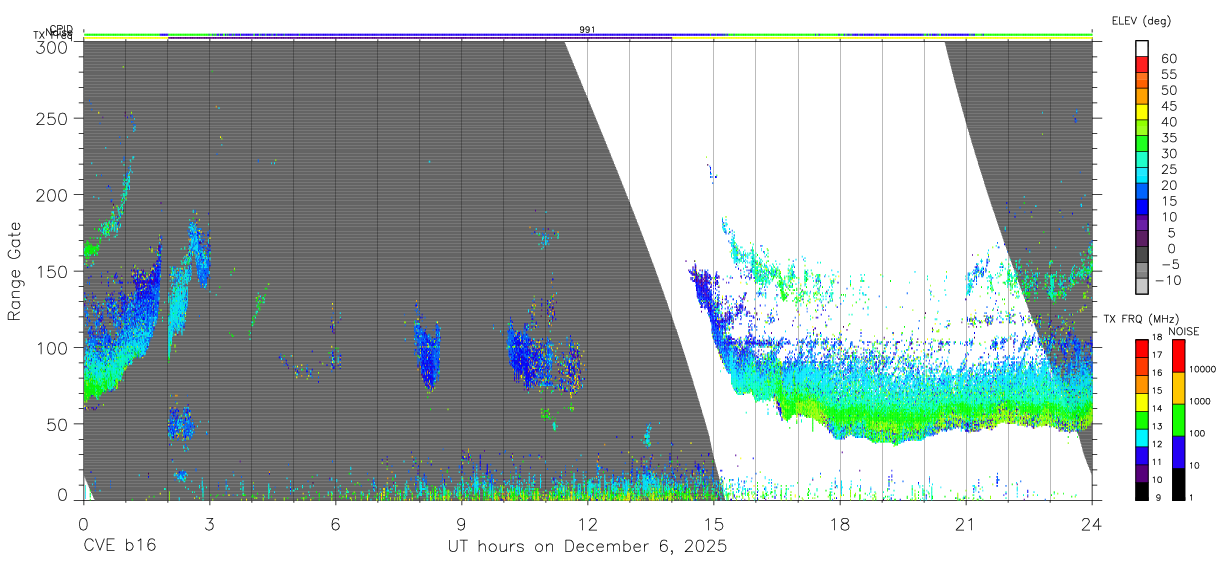
Task: Select the white top segment of elevation colorbar
Action: (x=1142, y=49)
